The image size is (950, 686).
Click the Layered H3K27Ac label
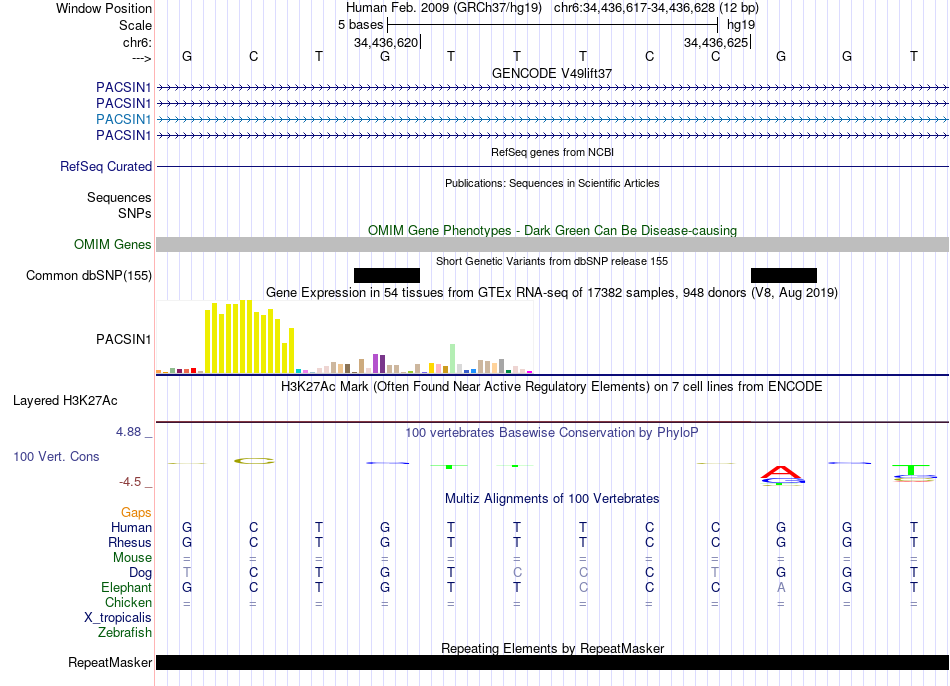pyautogui.click(x=65, y=401)
